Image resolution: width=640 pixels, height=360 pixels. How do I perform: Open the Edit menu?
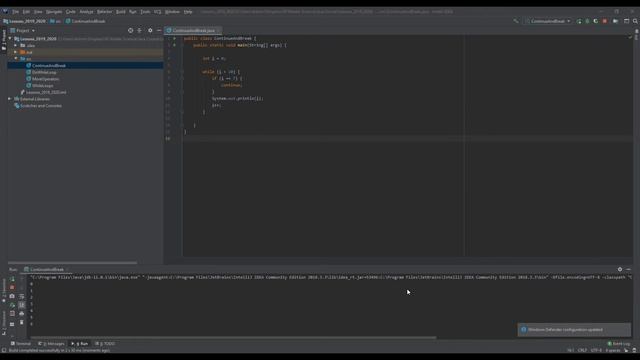tap(26, 11)
